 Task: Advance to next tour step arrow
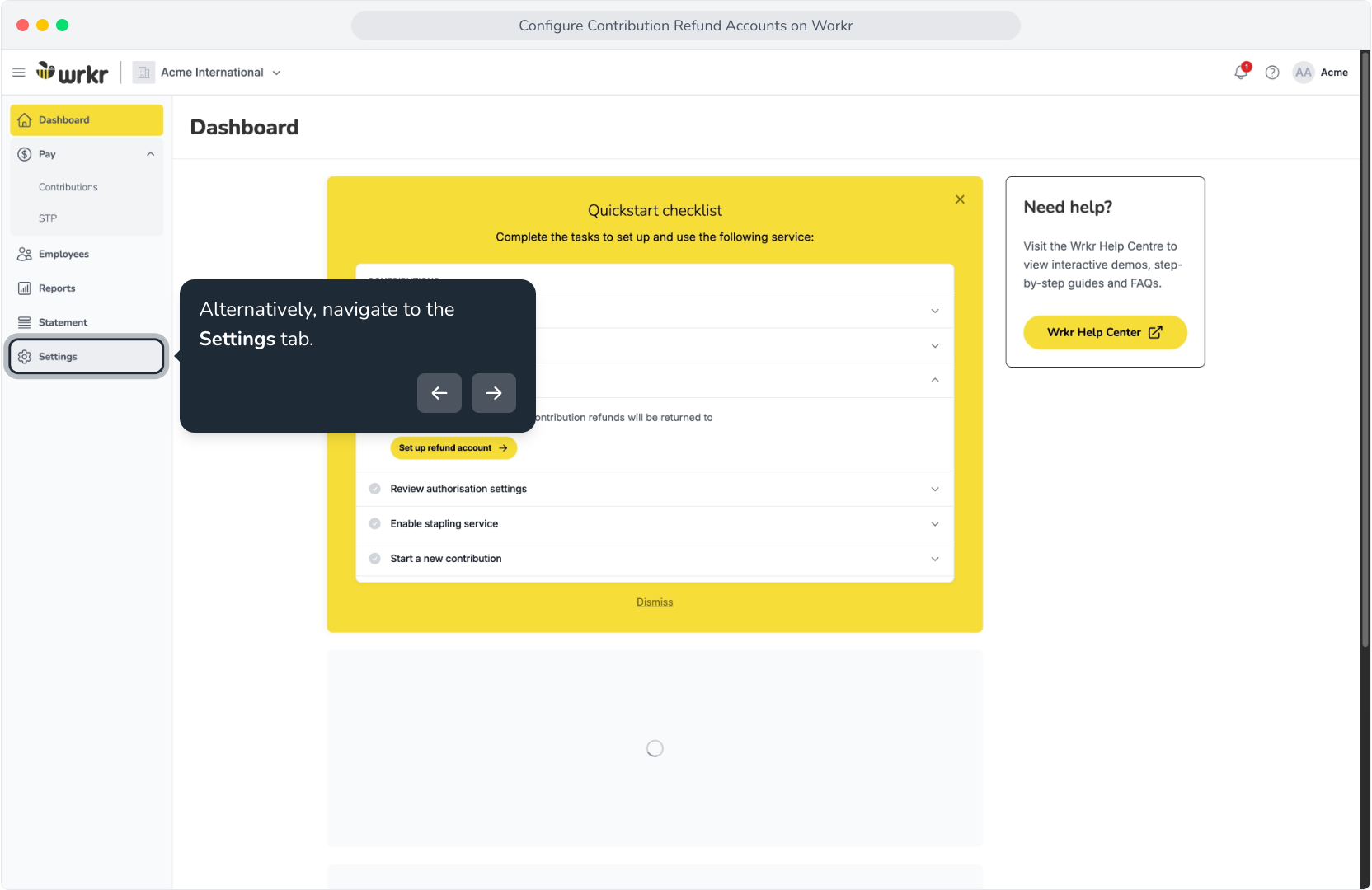tap(494, 393)
